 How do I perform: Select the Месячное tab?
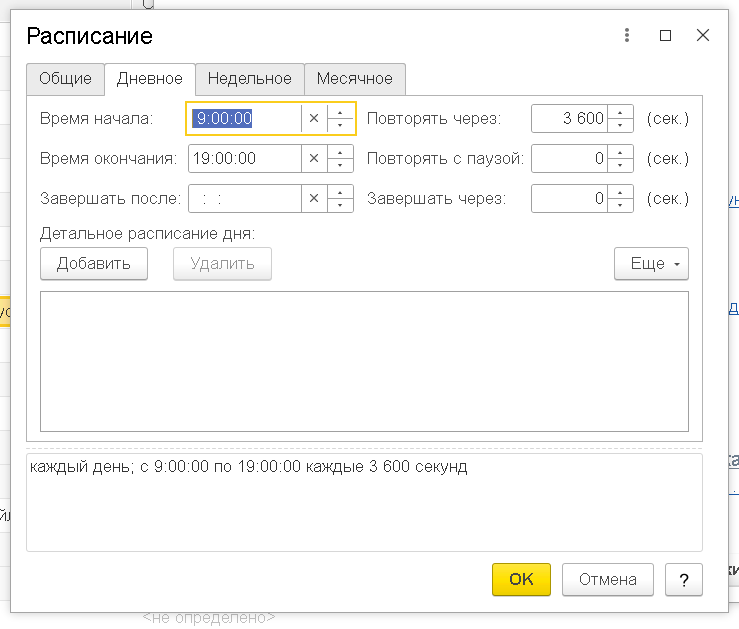tap(354, 79)
